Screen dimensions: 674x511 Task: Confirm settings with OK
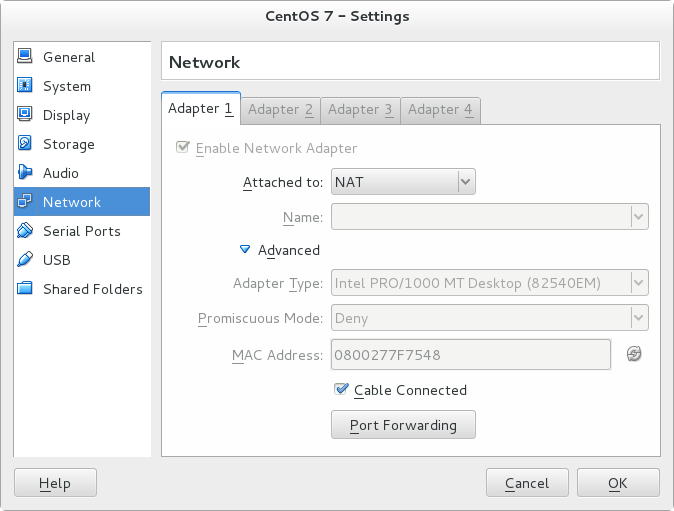point(618,483)
